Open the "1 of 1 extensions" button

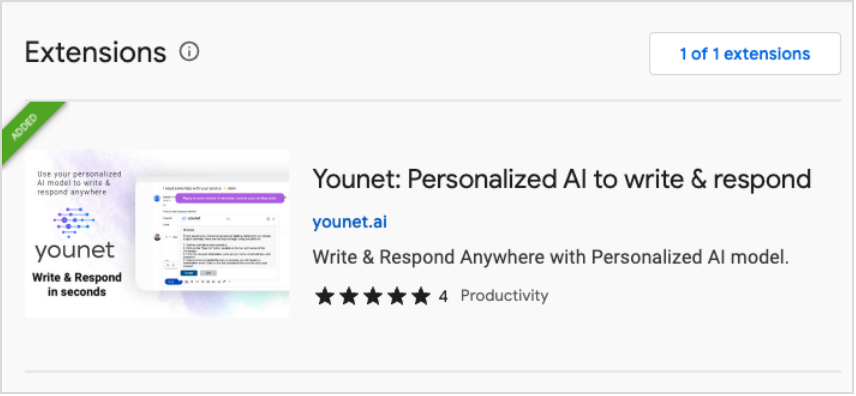pyautogui.click(x=745, y=54)
